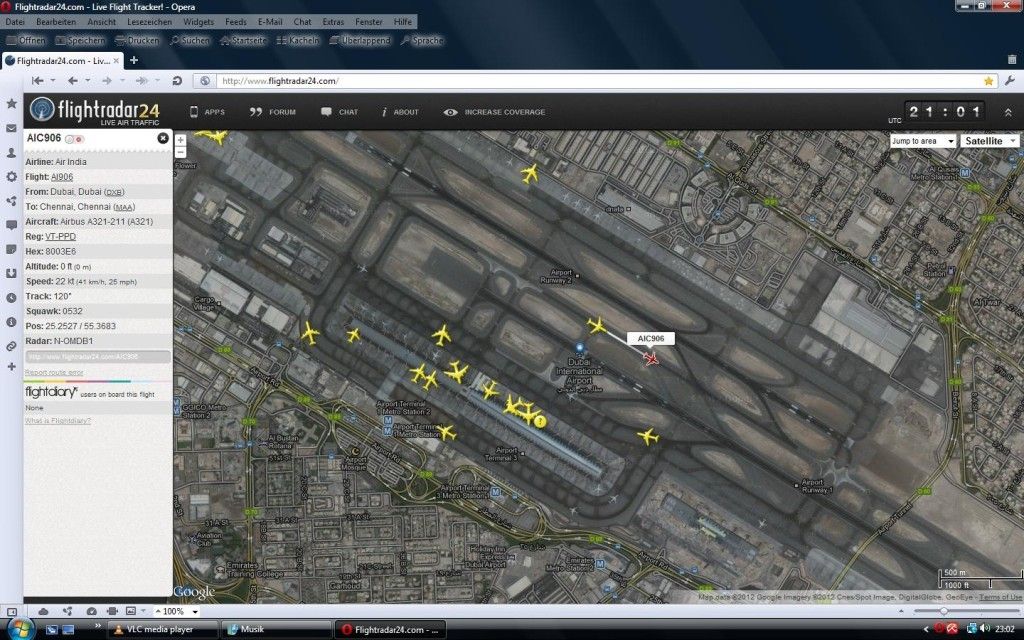Toggle Opera Turbo in the status bar
1024x640 pixels.
click(x=91, y=612)
